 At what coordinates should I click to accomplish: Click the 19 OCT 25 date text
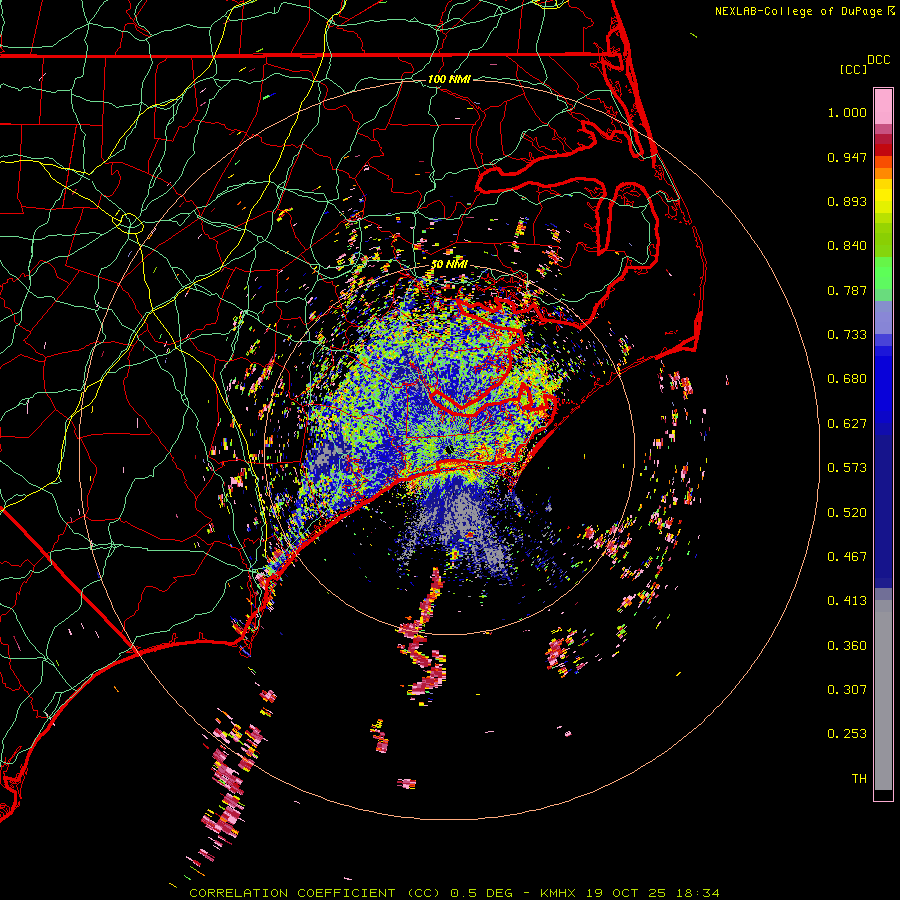[x=626, y=893]
